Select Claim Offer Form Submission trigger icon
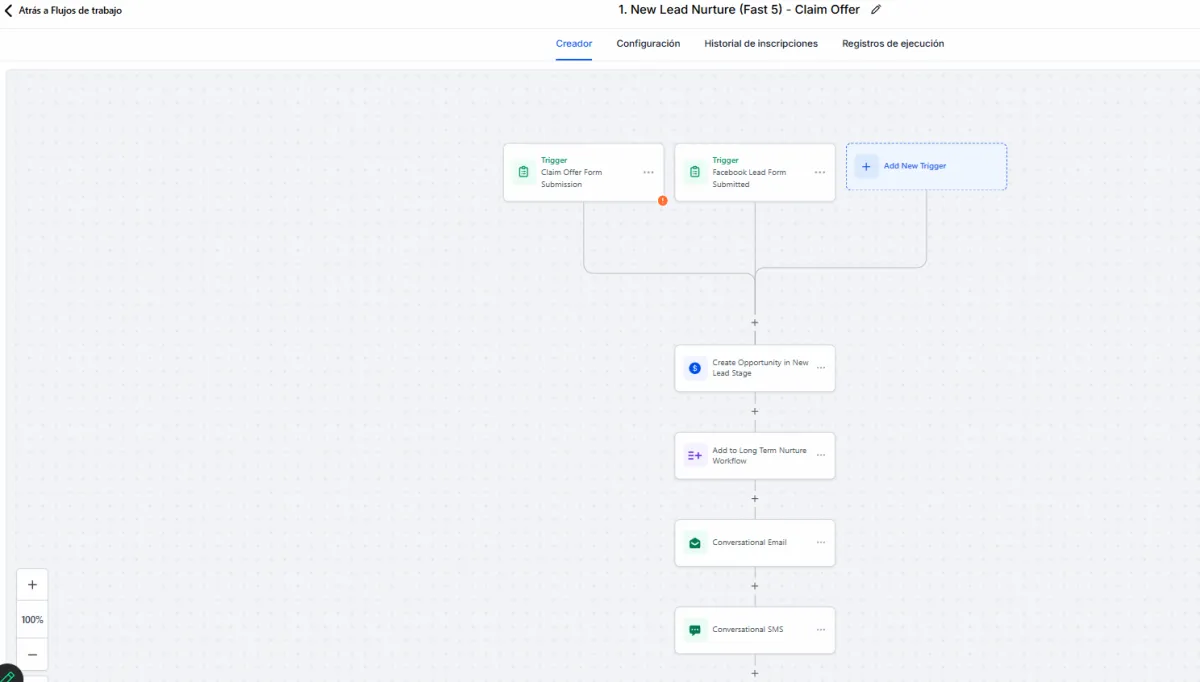The image size is (1200, 682). point(524,172)
